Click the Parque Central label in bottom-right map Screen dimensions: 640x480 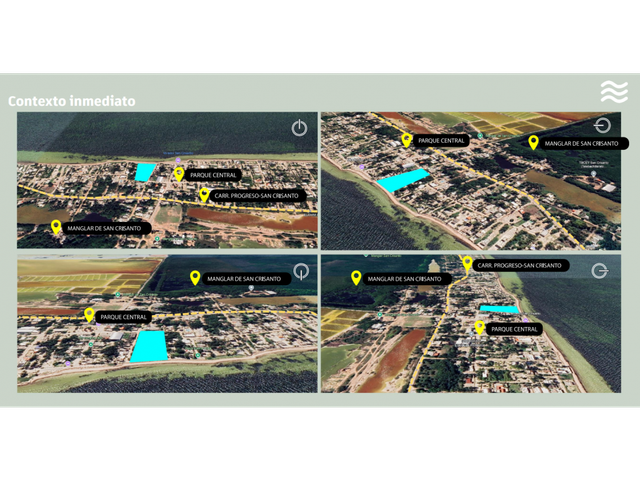point(514,329)
